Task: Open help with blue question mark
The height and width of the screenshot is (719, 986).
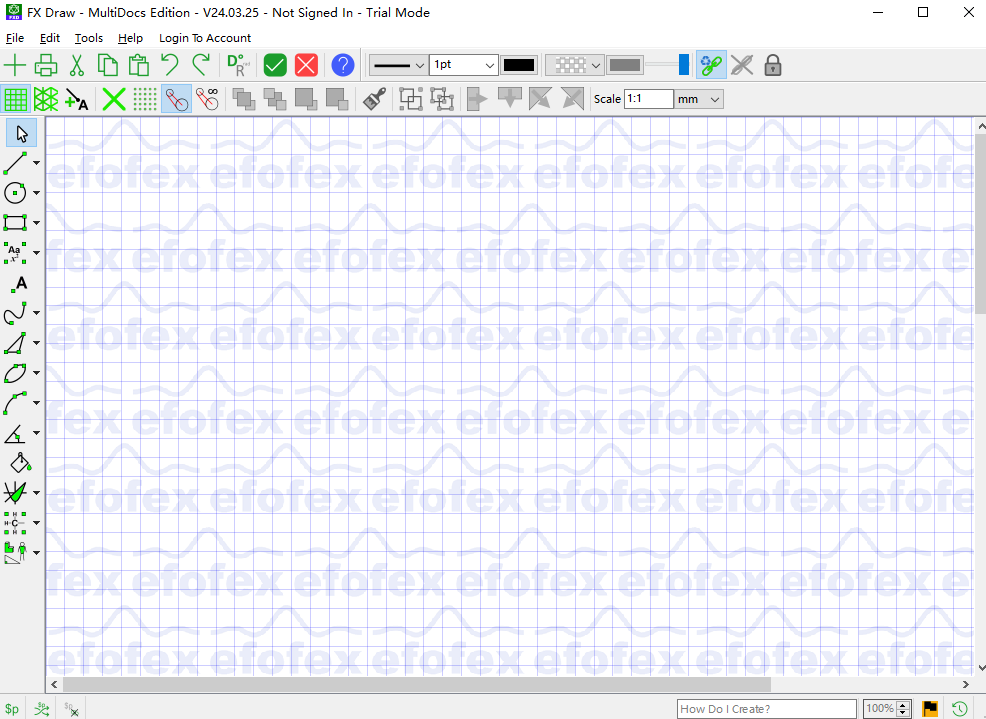Action: coord(343,65)
